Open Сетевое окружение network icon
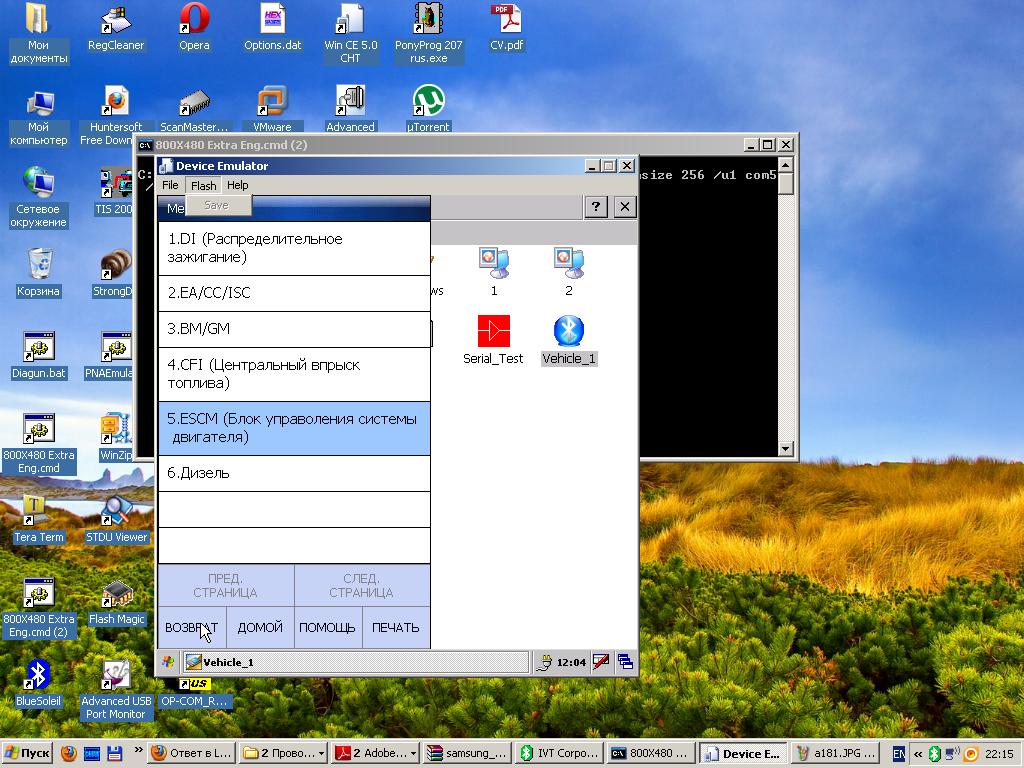The width and height of the screenshot is (1024, 768). click(x=38, y=198)
